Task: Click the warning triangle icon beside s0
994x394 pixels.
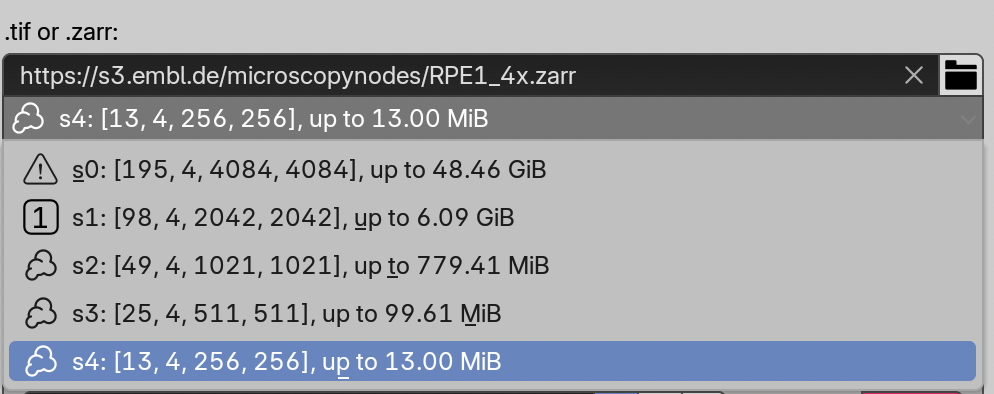Action: click(x=41, y=170)
